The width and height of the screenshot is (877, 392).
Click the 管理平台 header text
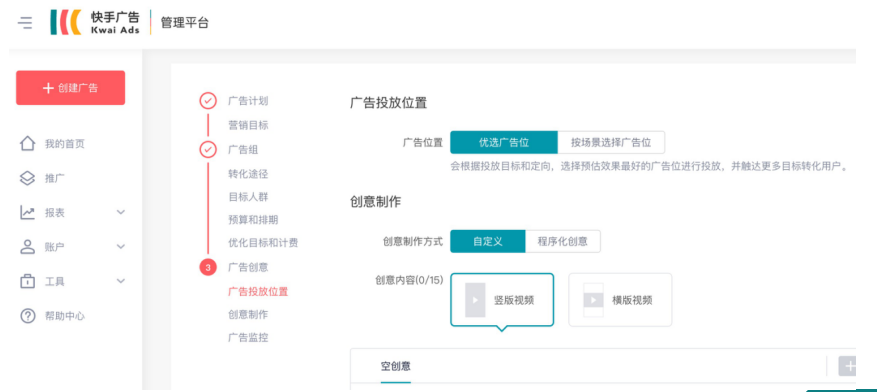185,23
